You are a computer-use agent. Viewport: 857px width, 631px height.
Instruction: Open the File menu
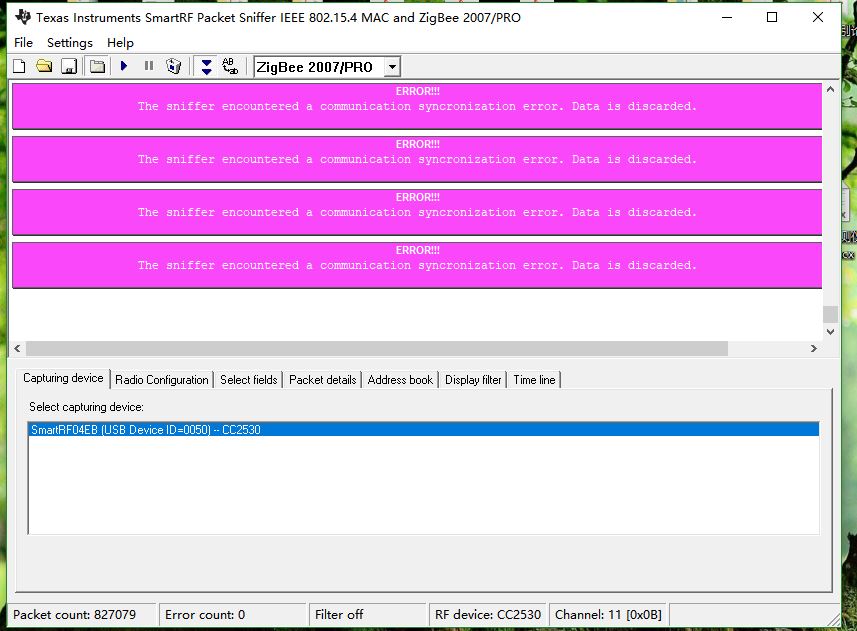(x=24, y=43)
